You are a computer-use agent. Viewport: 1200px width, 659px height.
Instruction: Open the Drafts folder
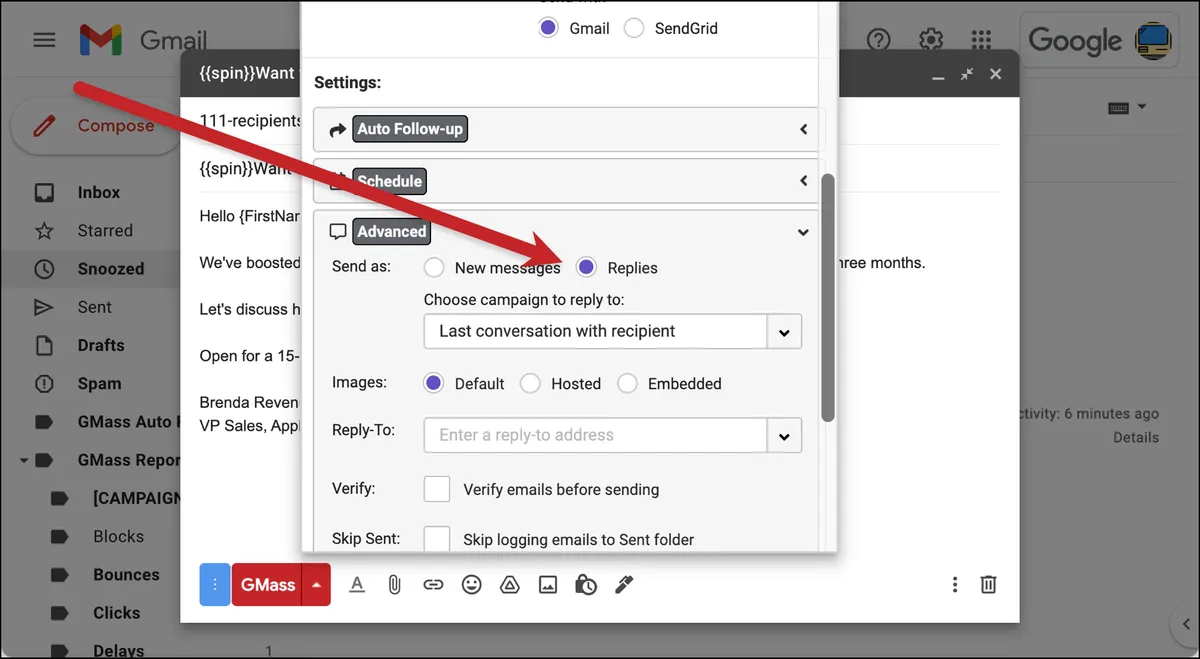pos(101,345)
